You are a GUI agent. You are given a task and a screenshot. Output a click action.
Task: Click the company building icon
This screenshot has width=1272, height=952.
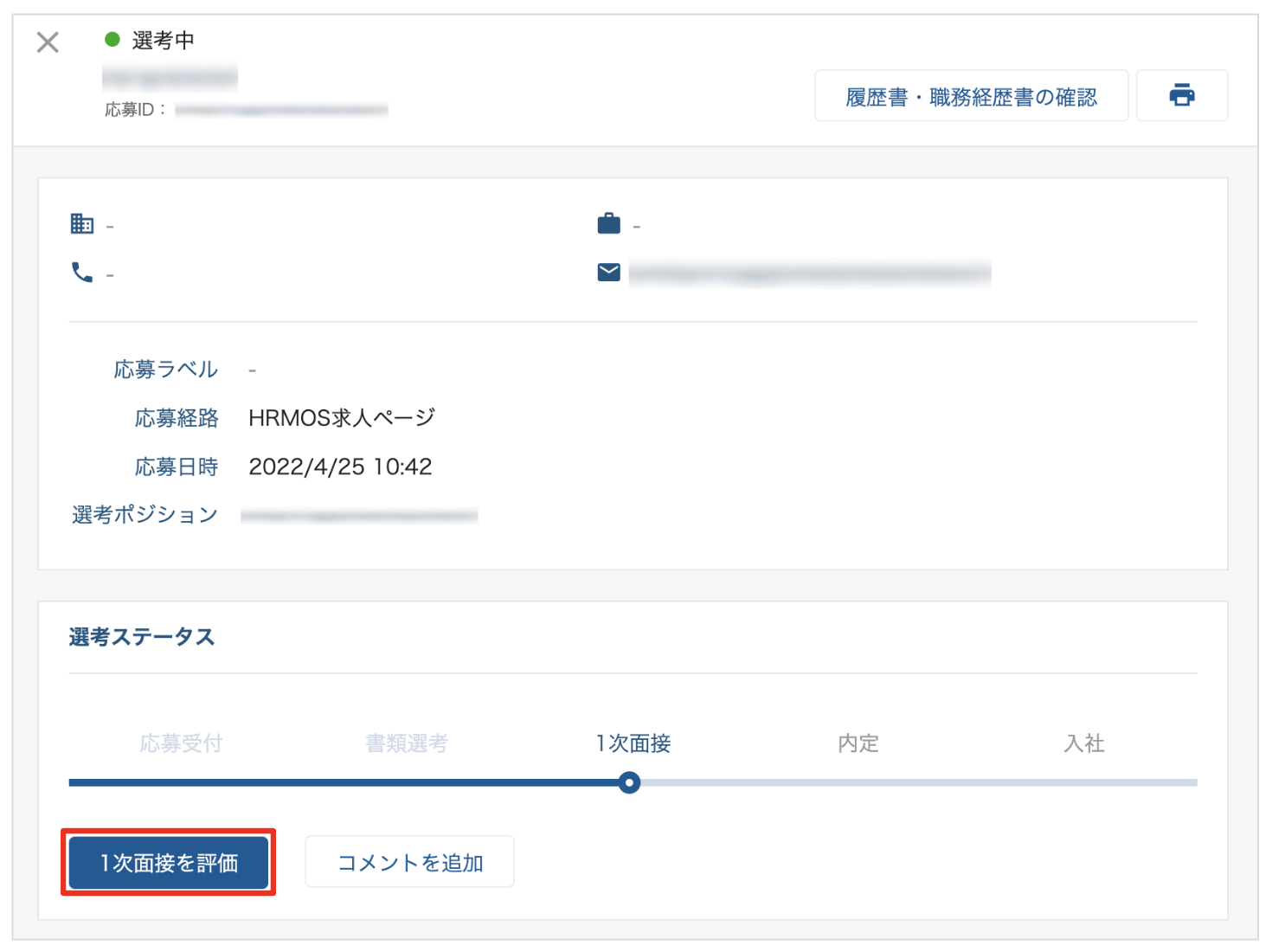(x=82, y=224)
